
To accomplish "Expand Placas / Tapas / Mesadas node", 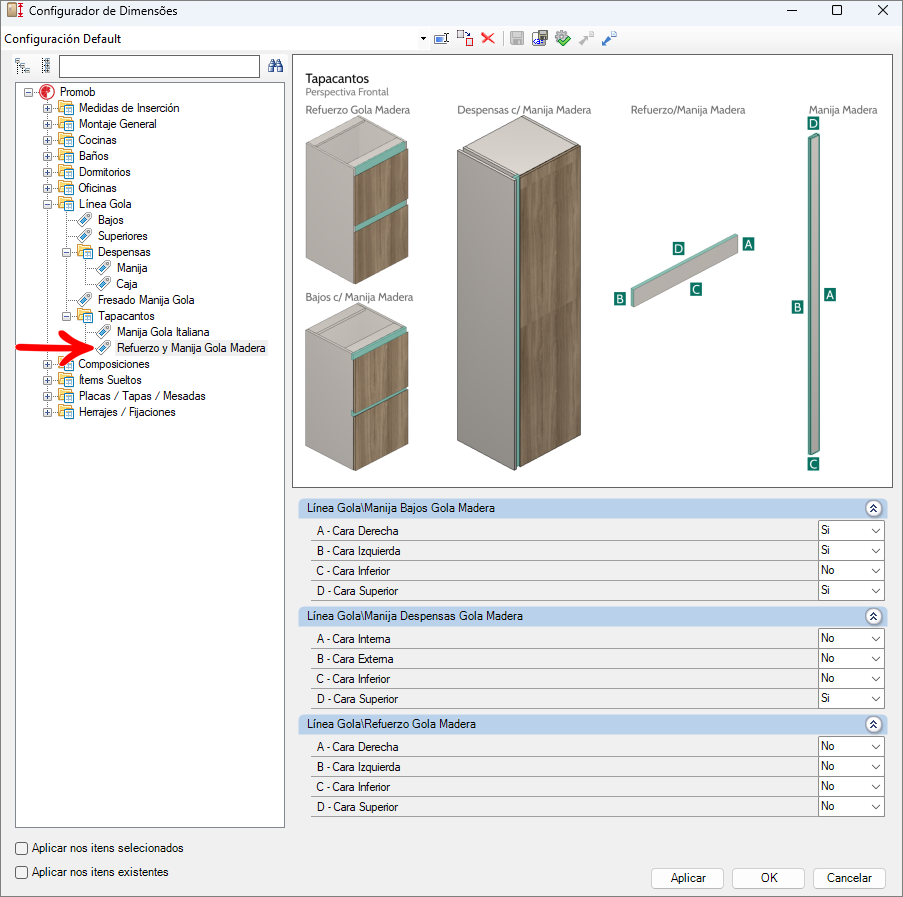I will click(x=47, y=396).
